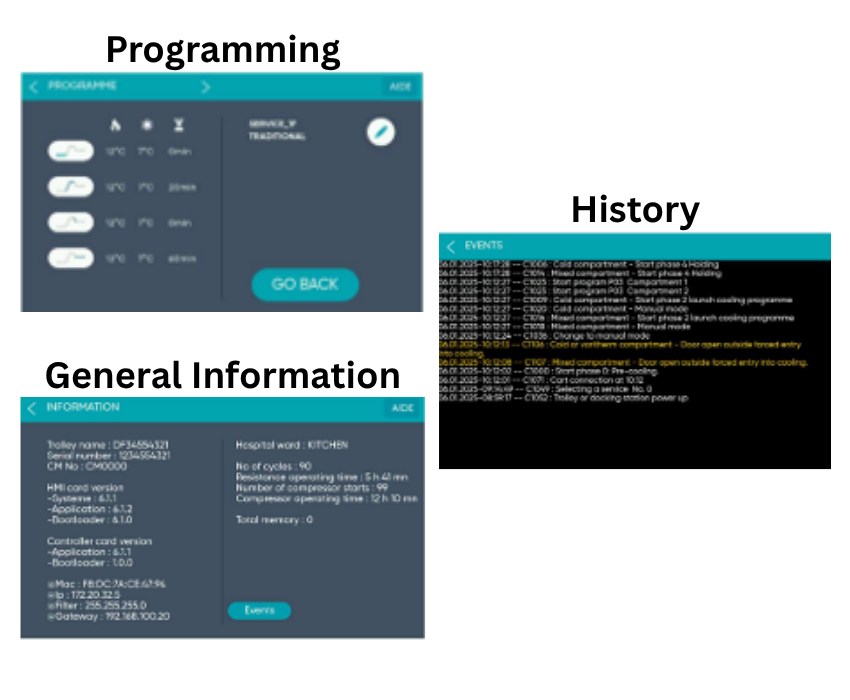
Task: Select Mixed compartment launch cooling programme event
Action: pyautogui.click(x=617, y=318)
